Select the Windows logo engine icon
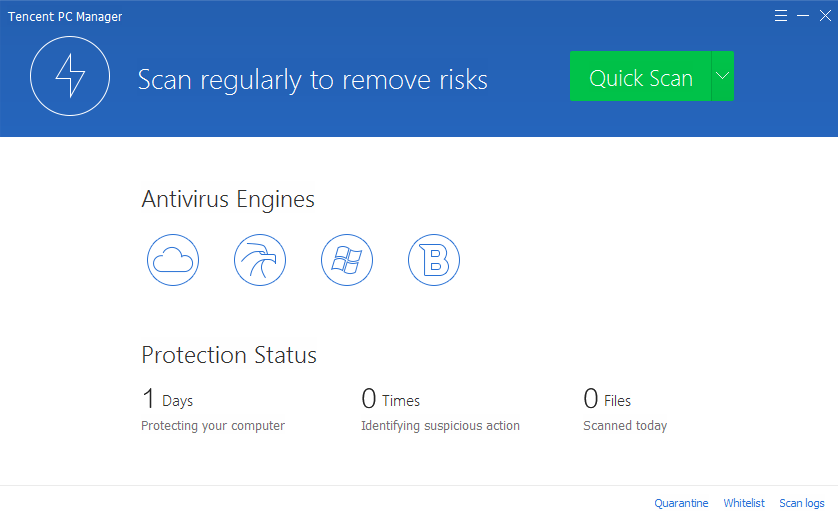Viewport: 838px width, 520px height. (347, 261)
